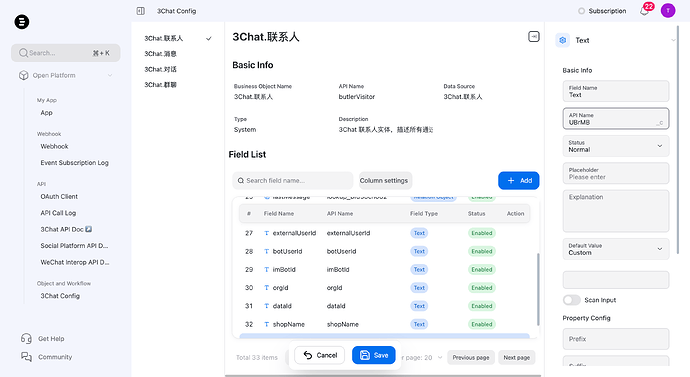The image size is (690, 377).
Task: Click the Community chat bubbles icon
Action: [26, 357]
